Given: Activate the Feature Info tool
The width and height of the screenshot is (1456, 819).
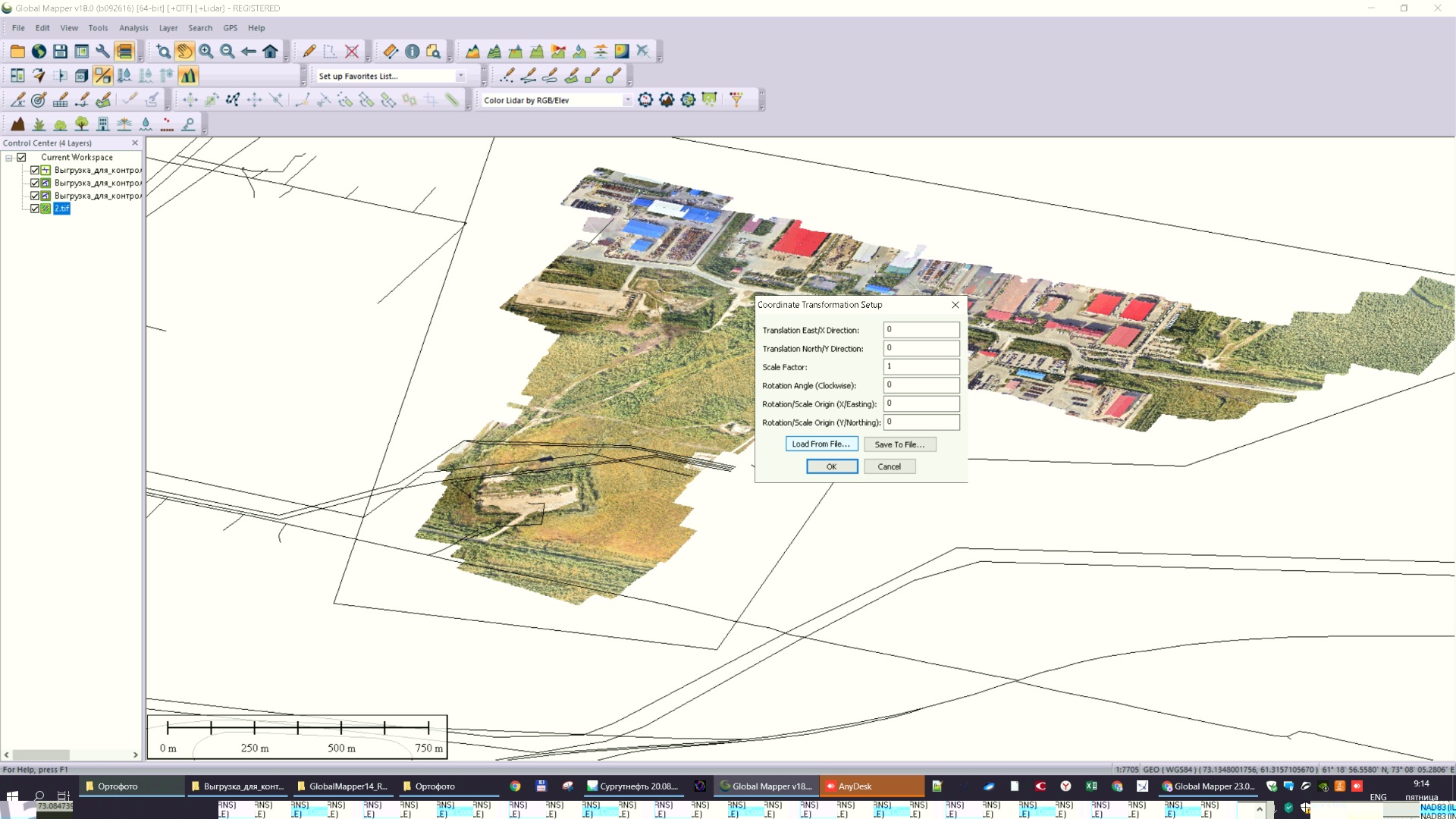Looking at the screenshot, I should (x=412, y=52).
